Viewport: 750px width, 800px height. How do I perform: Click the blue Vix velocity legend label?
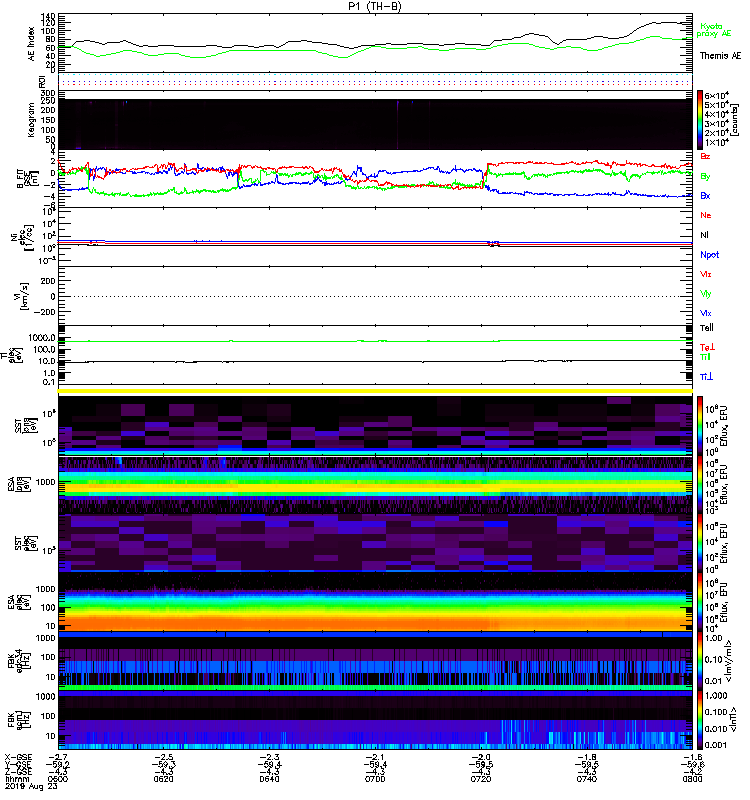click(706, 313)
